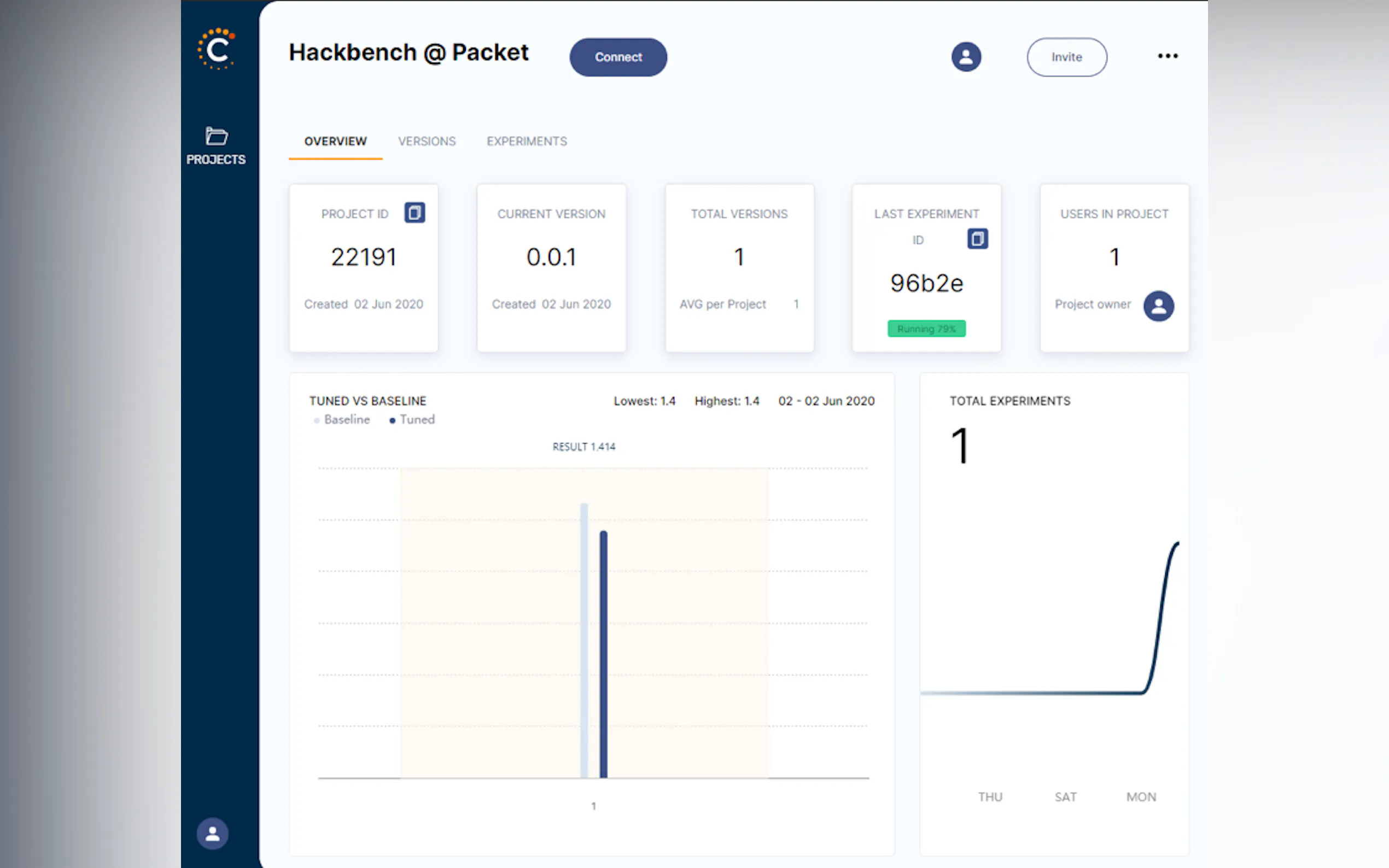Copy the Last Experiment ID with clipboard icon
Image resolution: width=1389 pixels, height=868 pixels.
coord(977,239)
